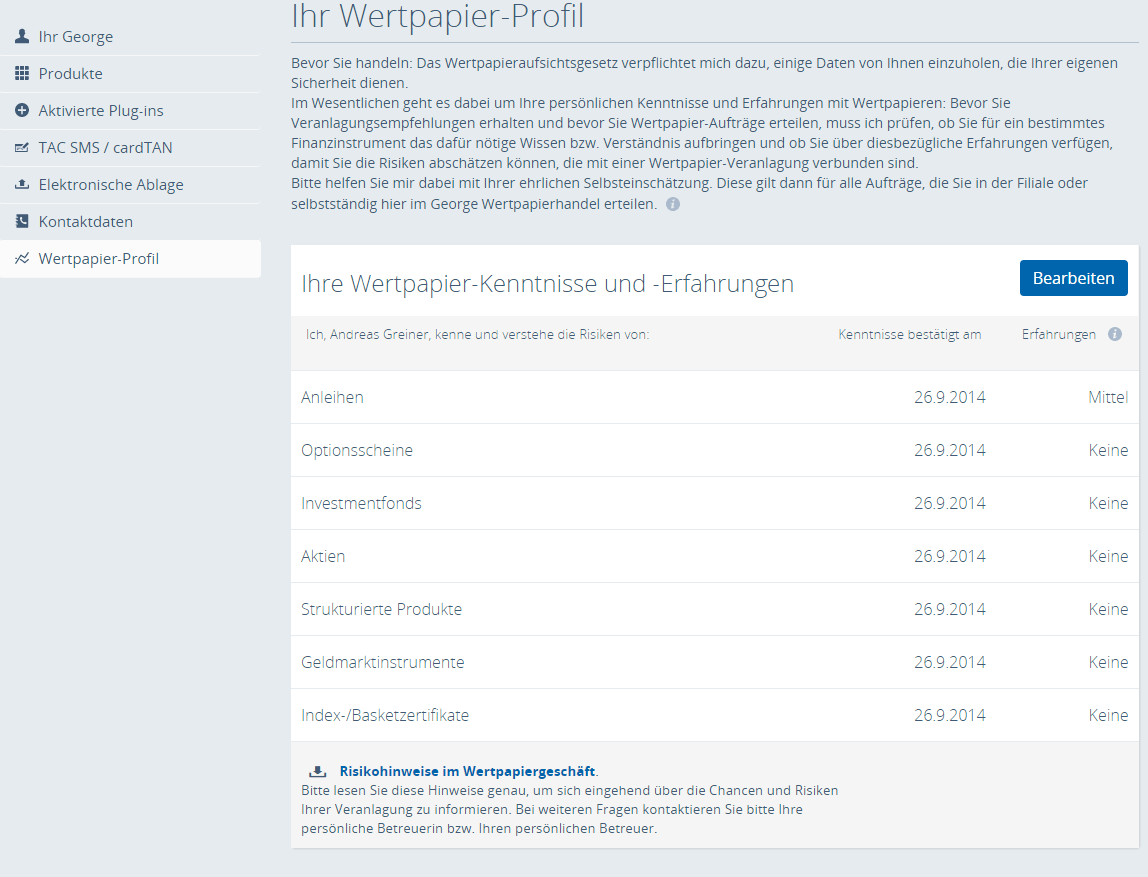This screenshot has width=1148, height=877.
Task: Click the chart icon beside Wertpapier-Profil
Action: [22, 258]
